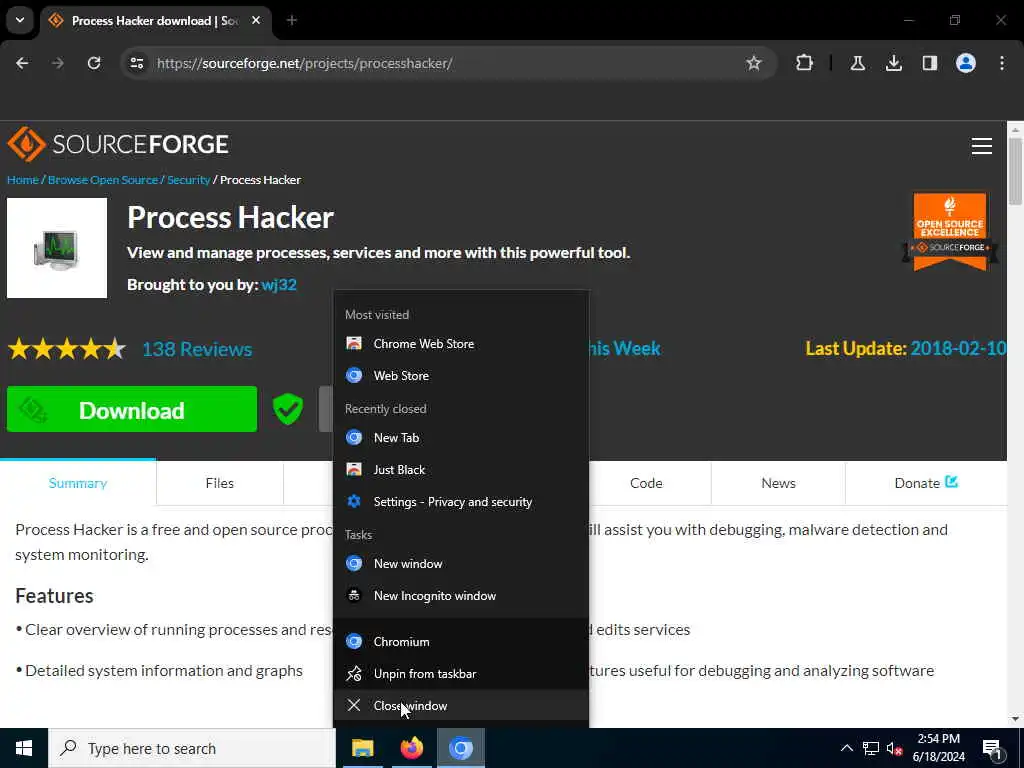Choose Close window in jump list
Screen dimensions: 1024x768
(461, 705)
